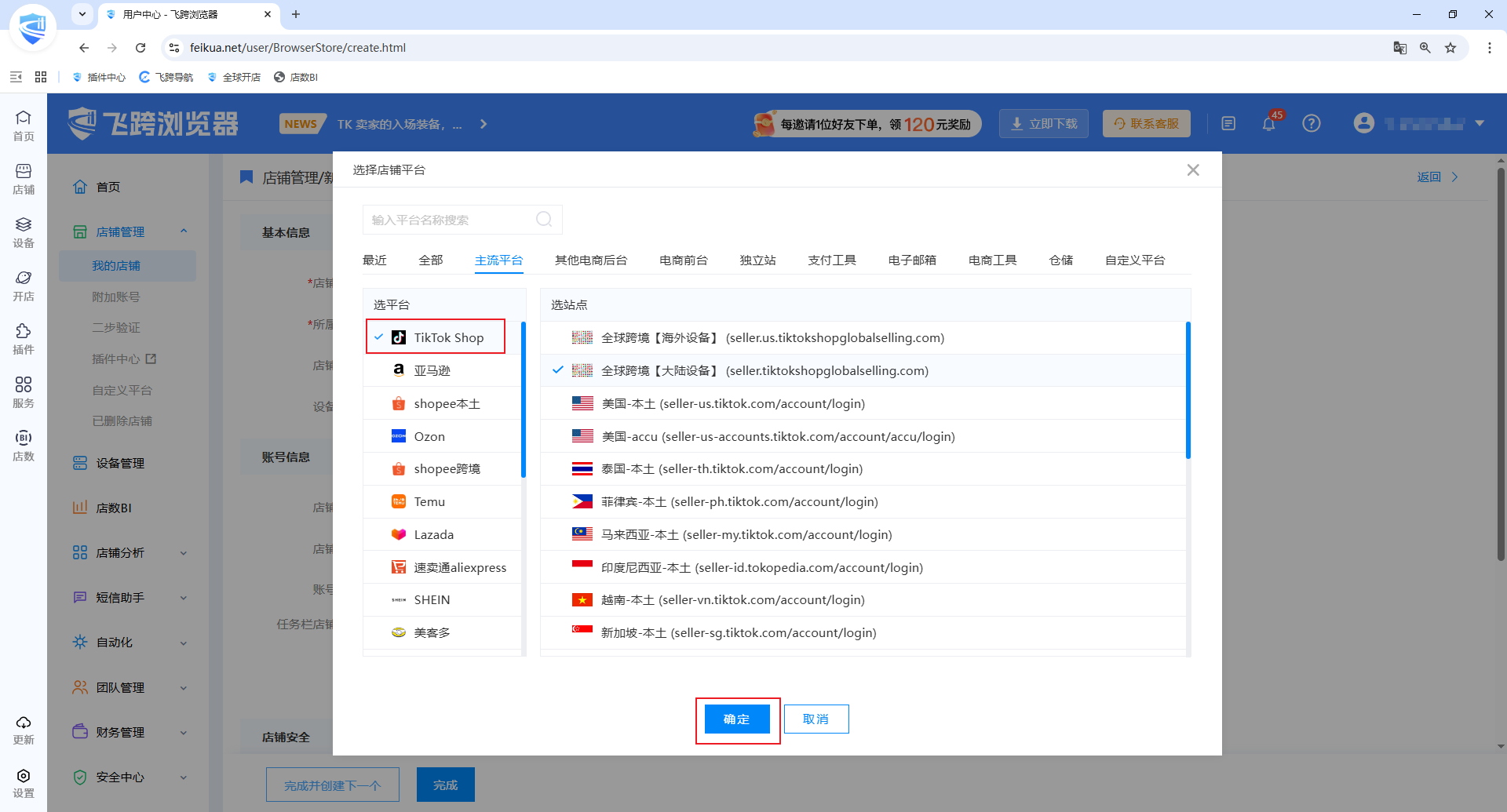Expand the 短信助手 sidebar section
The width and height of the screenshot is (1507, 812).
[184, 598]
